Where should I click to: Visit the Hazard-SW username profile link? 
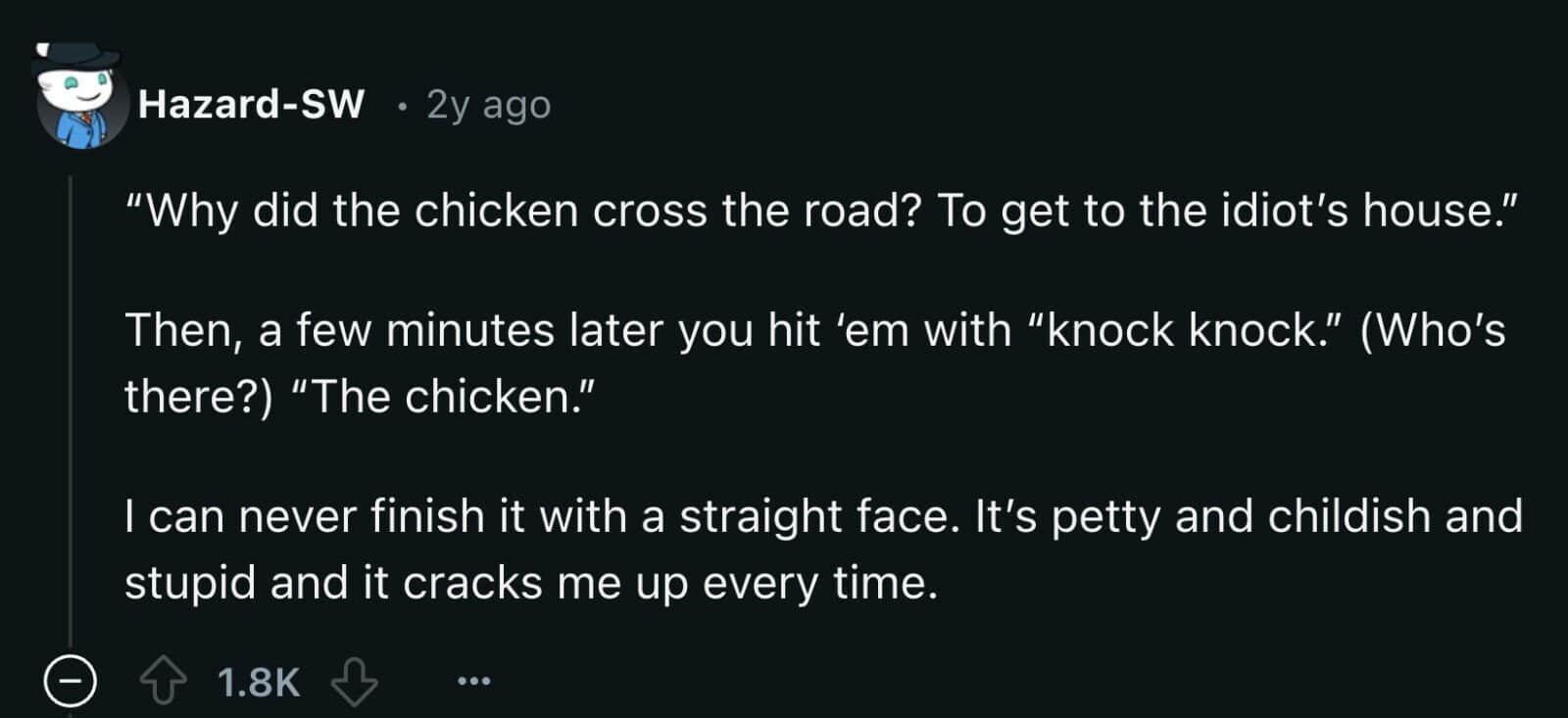[x=251, y=104]
